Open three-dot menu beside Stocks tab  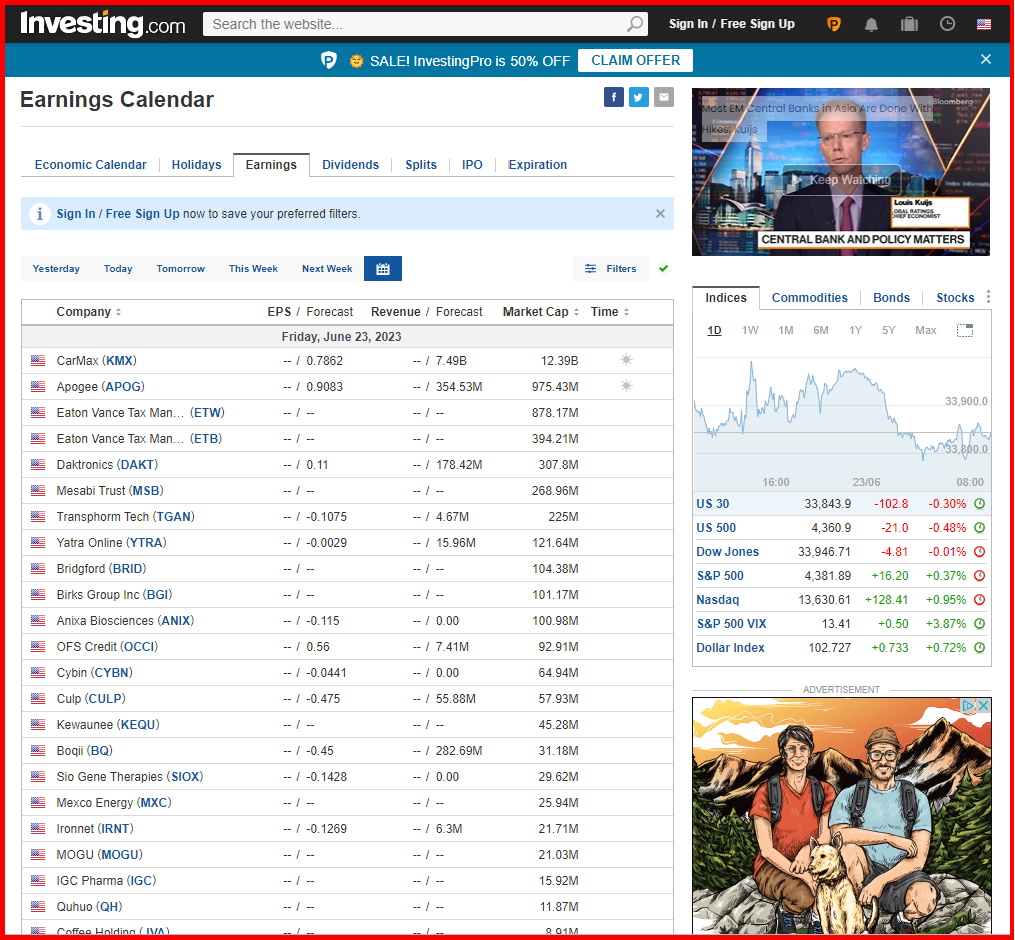[x=988, y=297]
